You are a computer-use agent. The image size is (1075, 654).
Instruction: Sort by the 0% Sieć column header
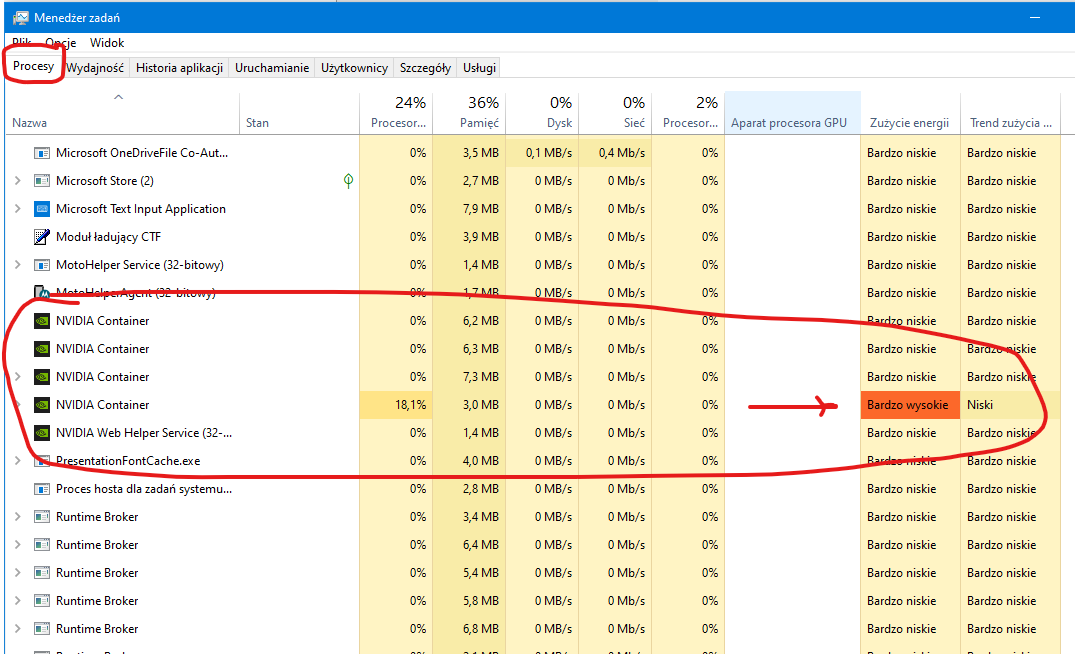click(x=615, y=113)
